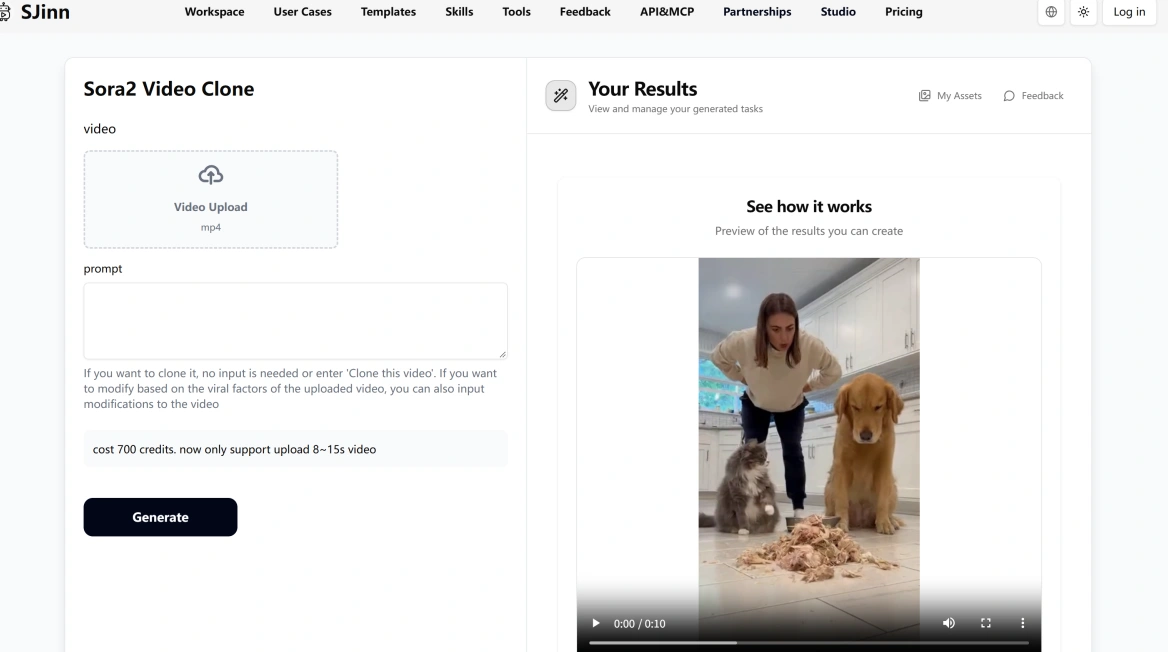
Task: Click the clone instructions helper text
Action: tap(291, 388)
